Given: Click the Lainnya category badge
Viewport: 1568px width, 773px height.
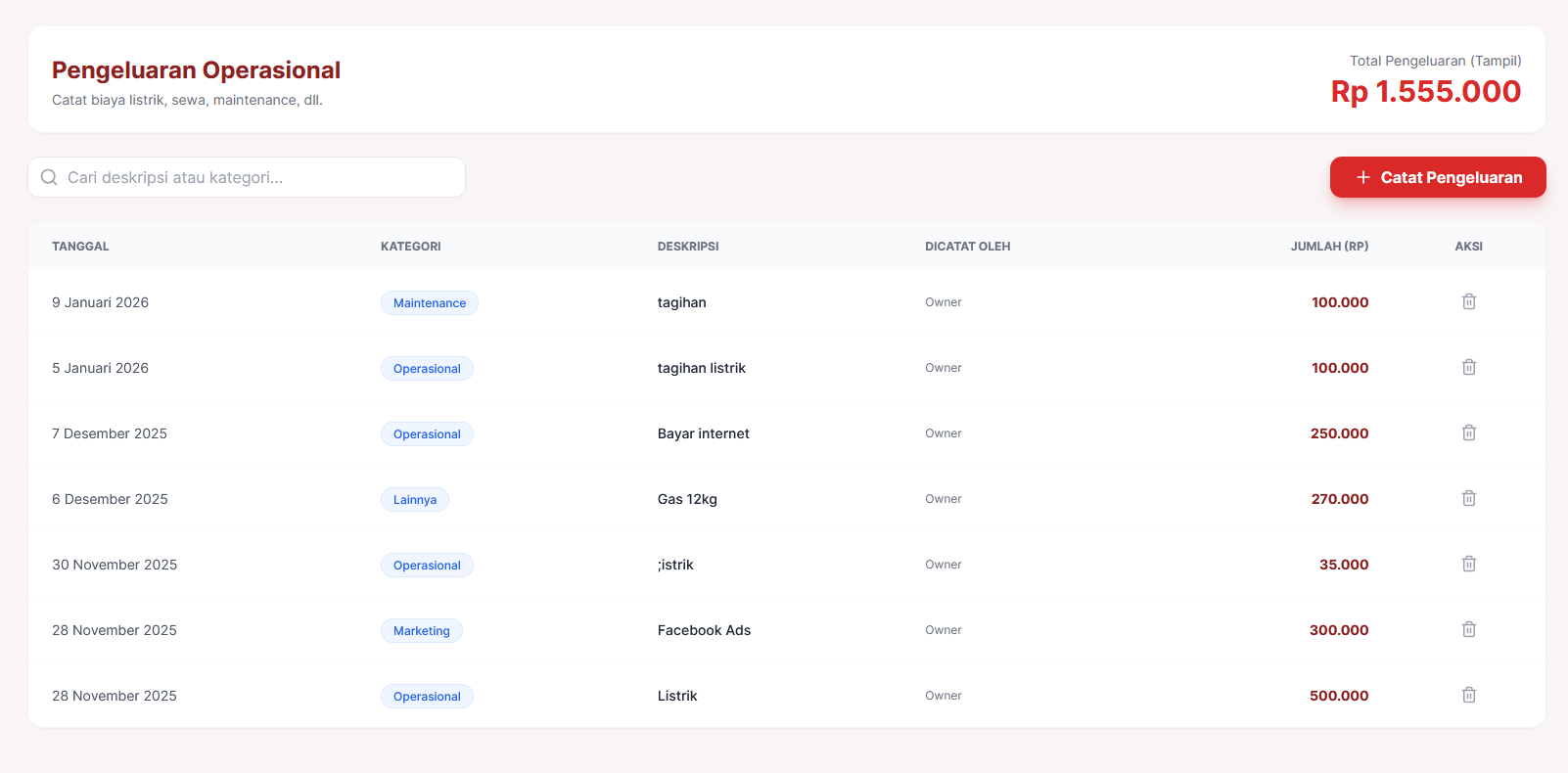Looking at the screenshot, I should click(x=414, y=500).
